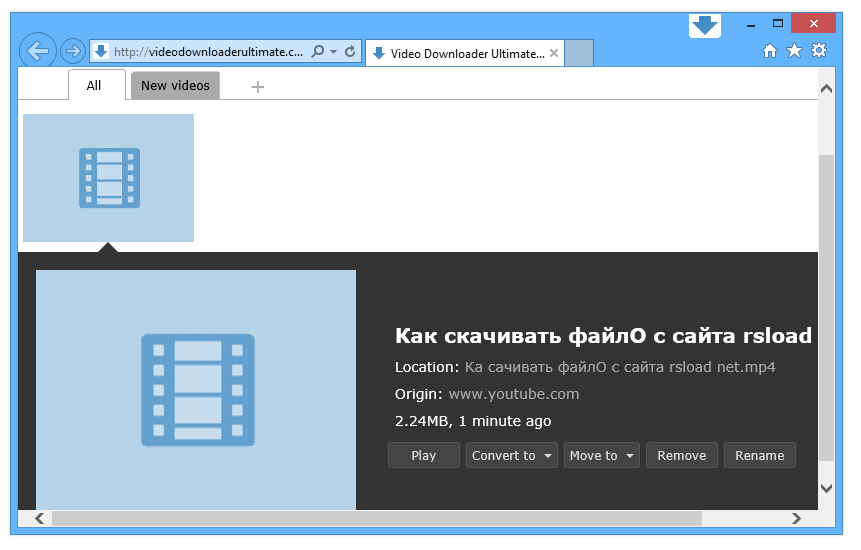Image resolution: width=861 pixels, height=550 pixels.
Task: Click the vertical scrollbar thumb
Action: point(826,307)
